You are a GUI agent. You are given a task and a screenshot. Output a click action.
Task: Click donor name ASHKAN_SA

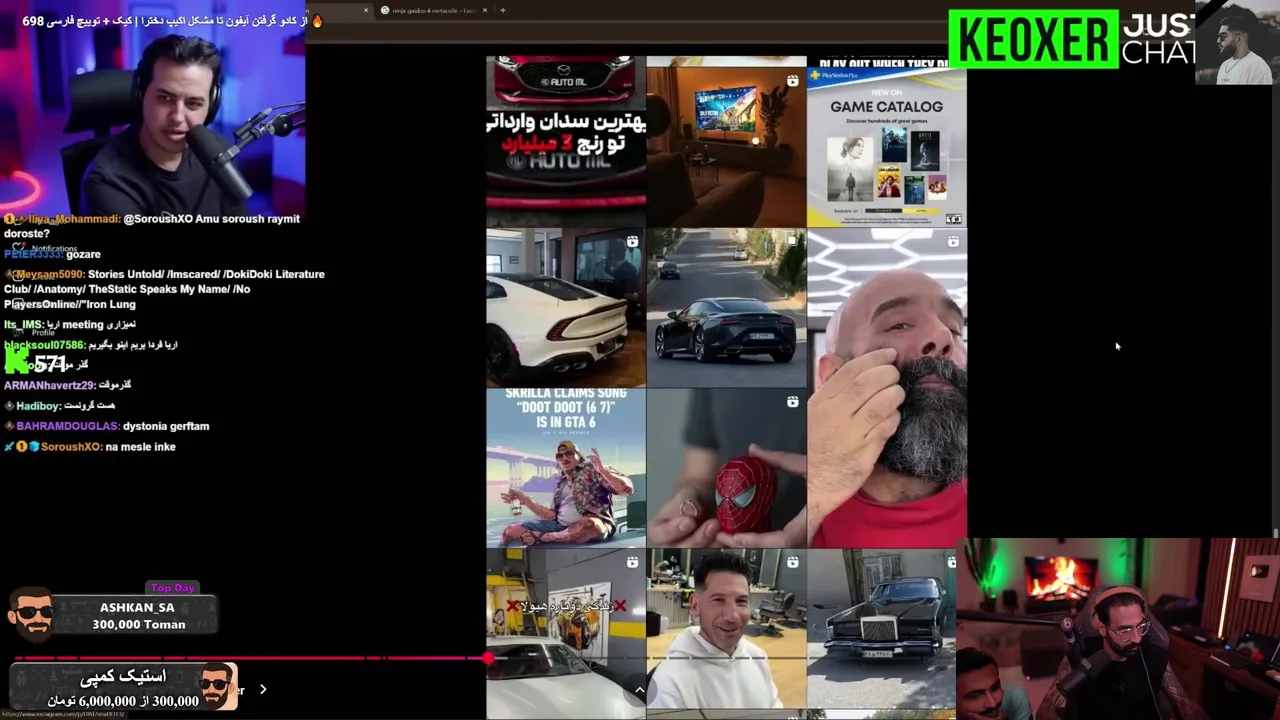[x=137, y=608]
